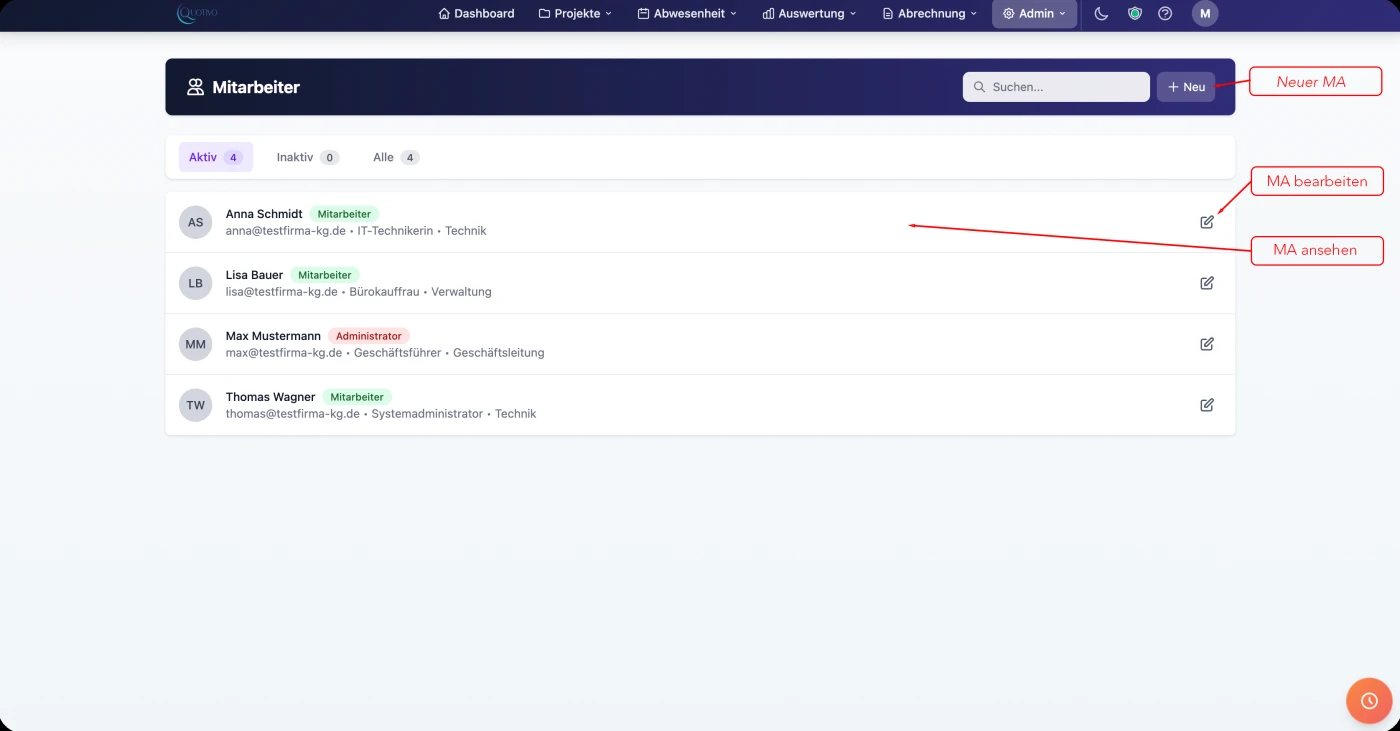Open user profile avatar M
Screen dimensions: 1400x731
(1205, 14)
